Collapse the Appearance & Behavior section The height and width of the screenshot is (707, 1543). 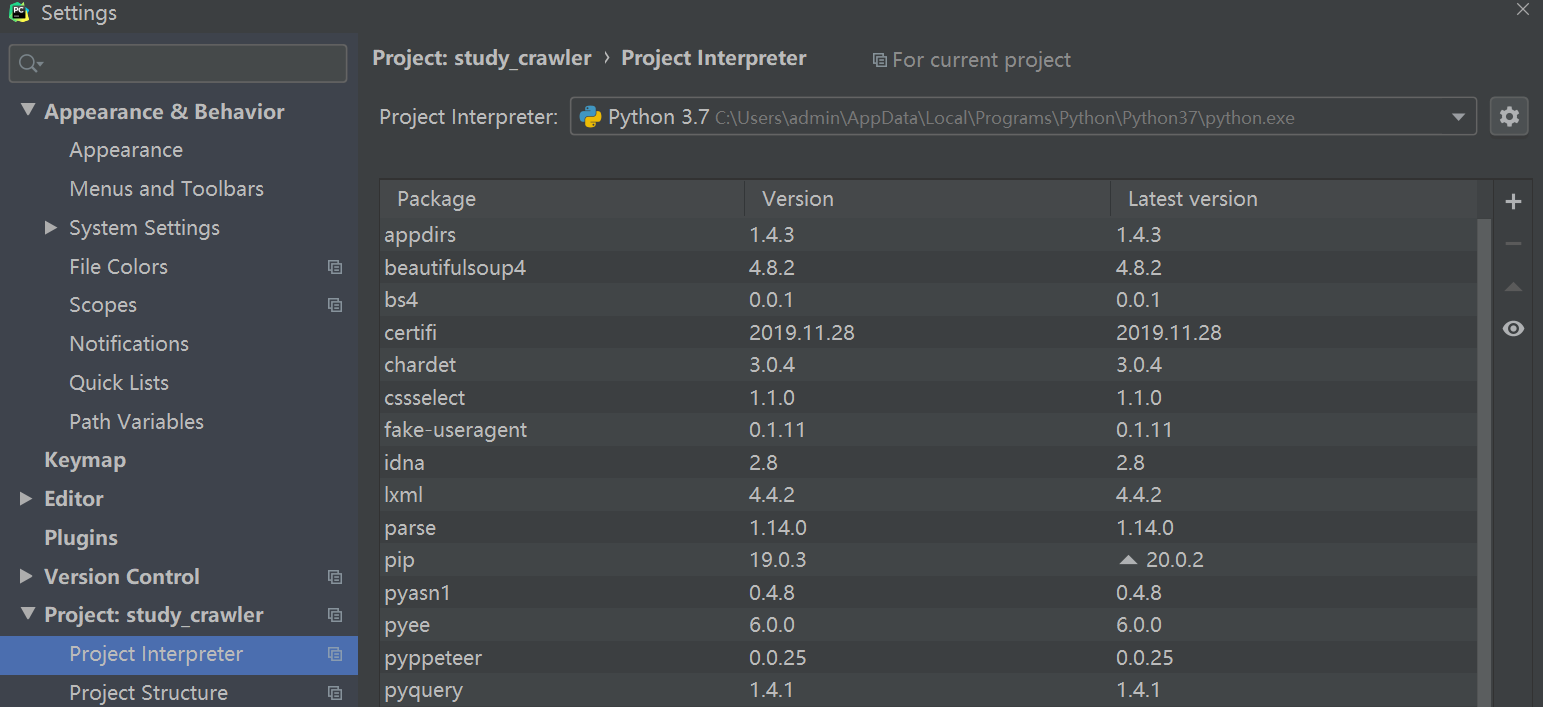pyautogui.click(x=27, y=111)
